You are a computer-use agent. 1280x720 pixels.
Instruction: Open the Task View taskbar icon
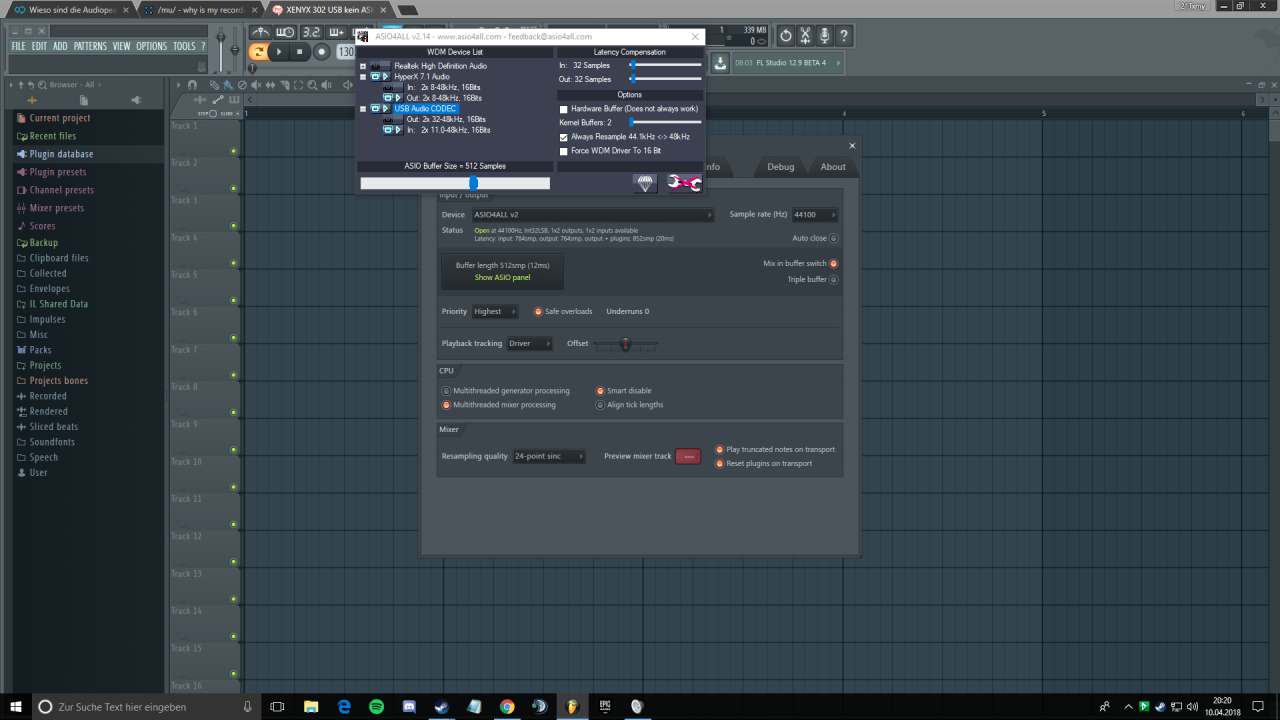pyautogui.click(x=278, y=706)
